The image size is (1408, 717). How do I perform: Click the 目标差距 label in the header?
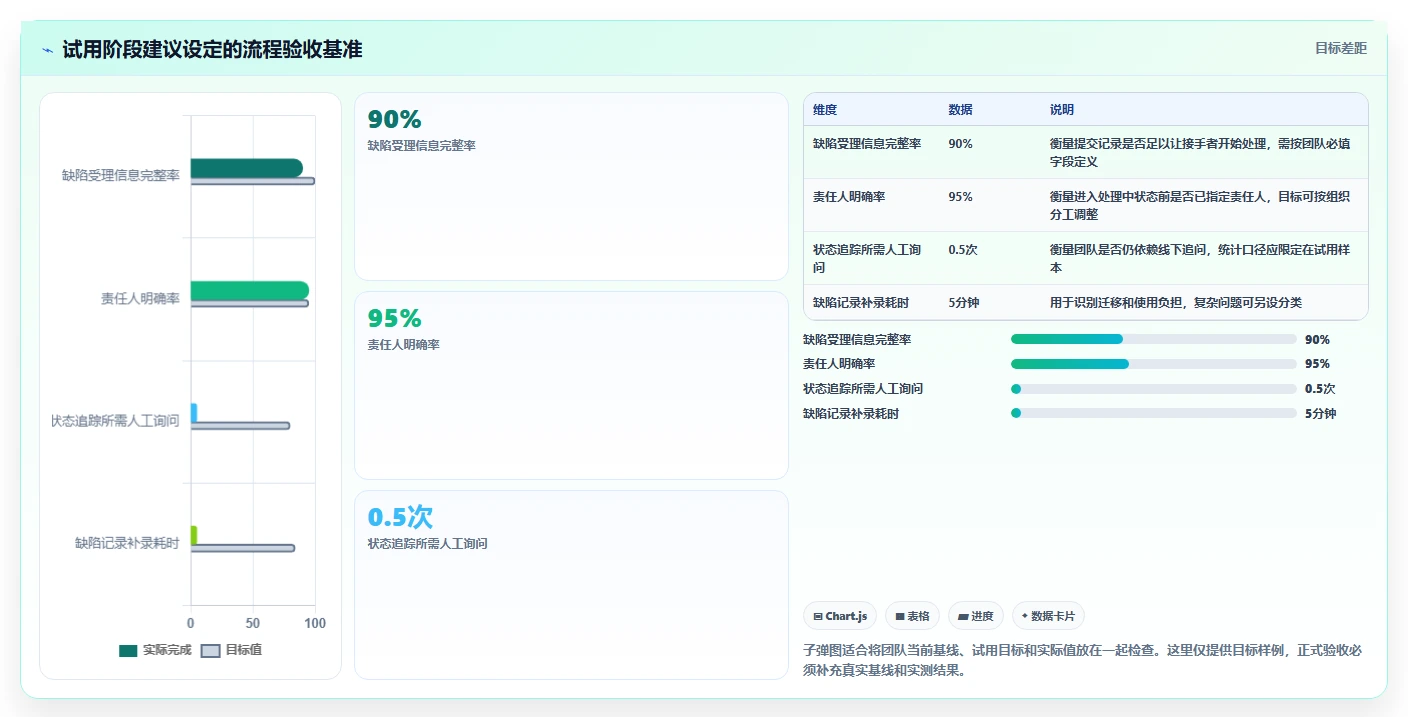(1340, 48)
